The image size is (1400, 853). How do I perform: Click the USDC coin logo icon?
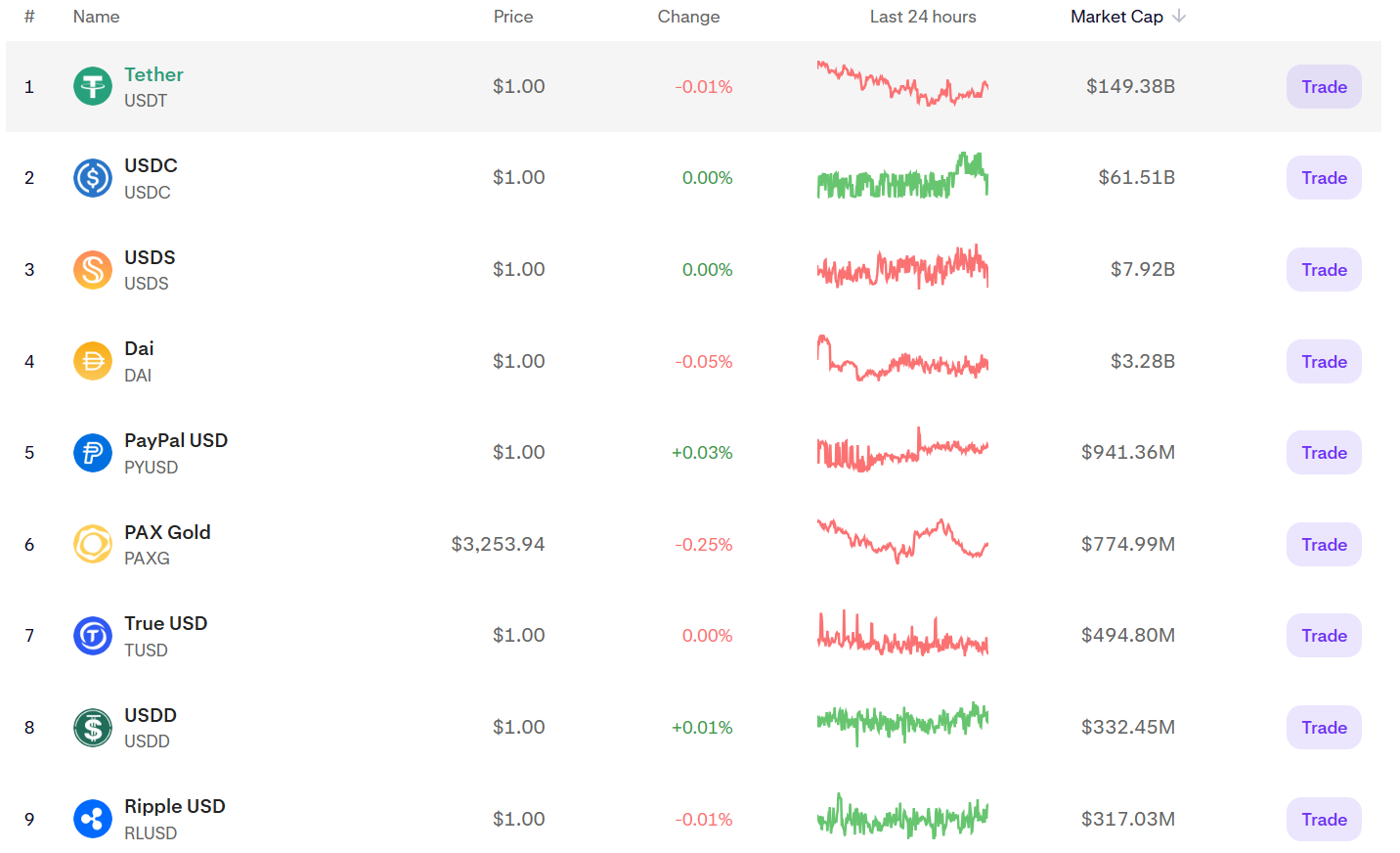[x=93, y=178]
